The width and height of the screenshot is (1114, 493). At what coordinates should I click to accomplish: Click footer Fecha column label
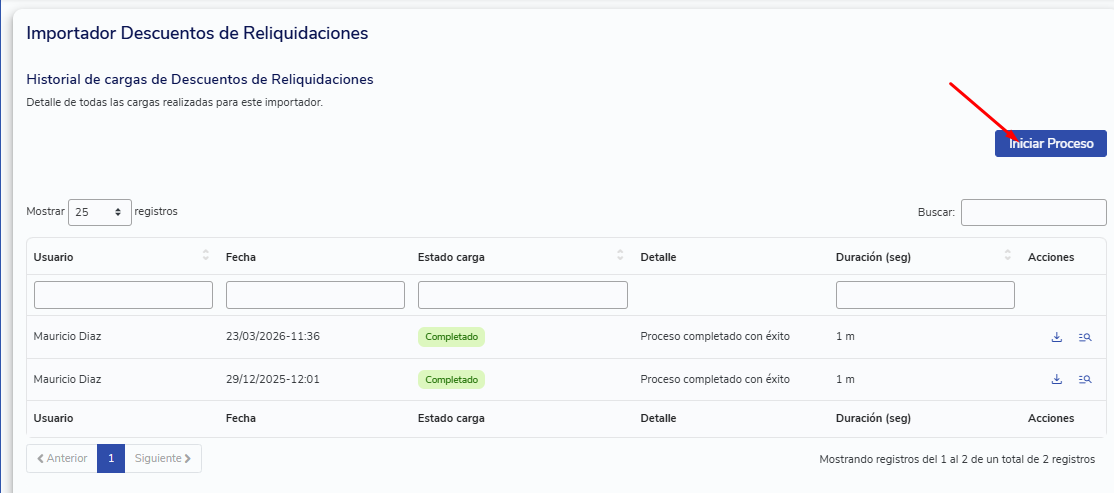[241, 418]
